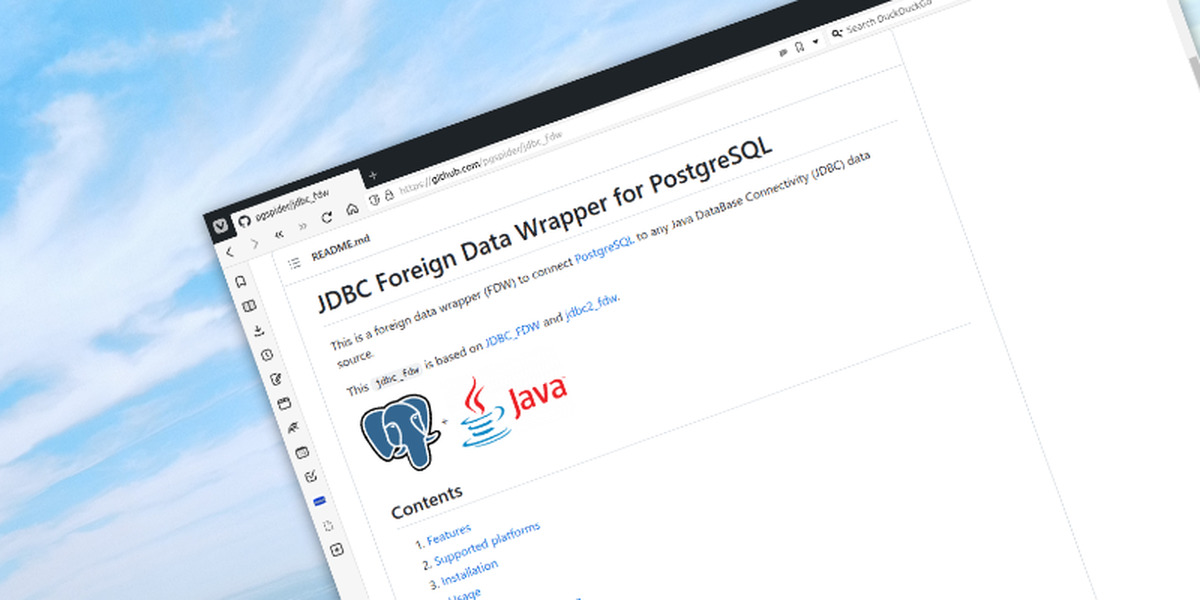Open the README outline list button

pos(294,263)
